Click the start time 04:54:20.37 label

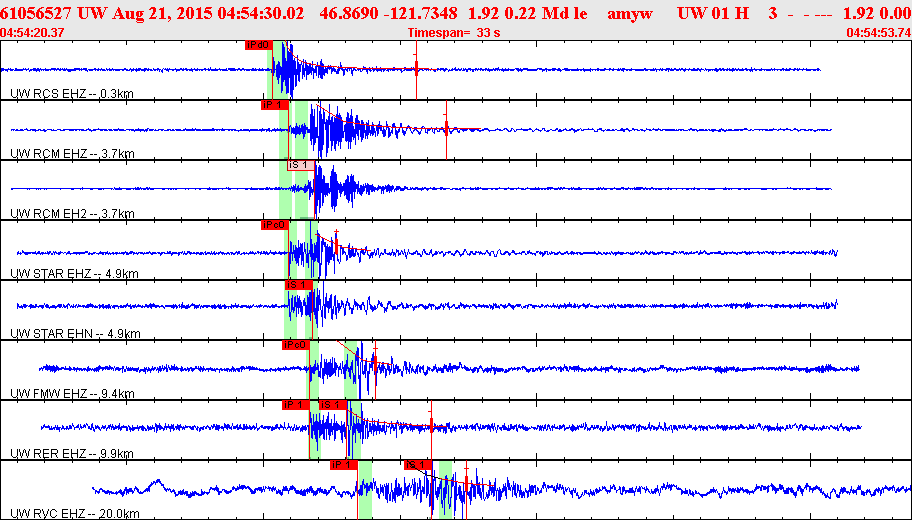click(x=33, y=33)
